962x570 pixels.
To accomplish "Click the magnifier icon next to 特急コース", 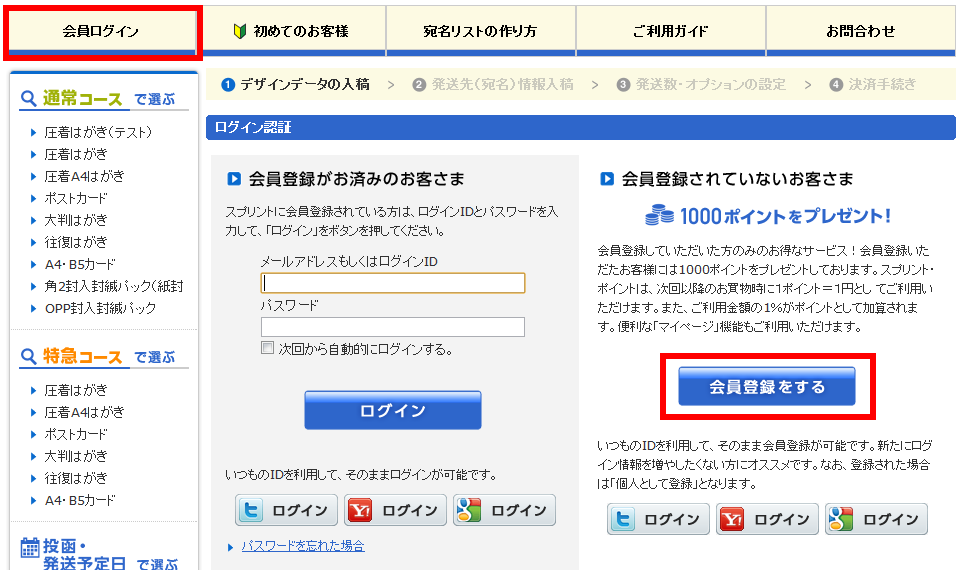I will point(28,356).
